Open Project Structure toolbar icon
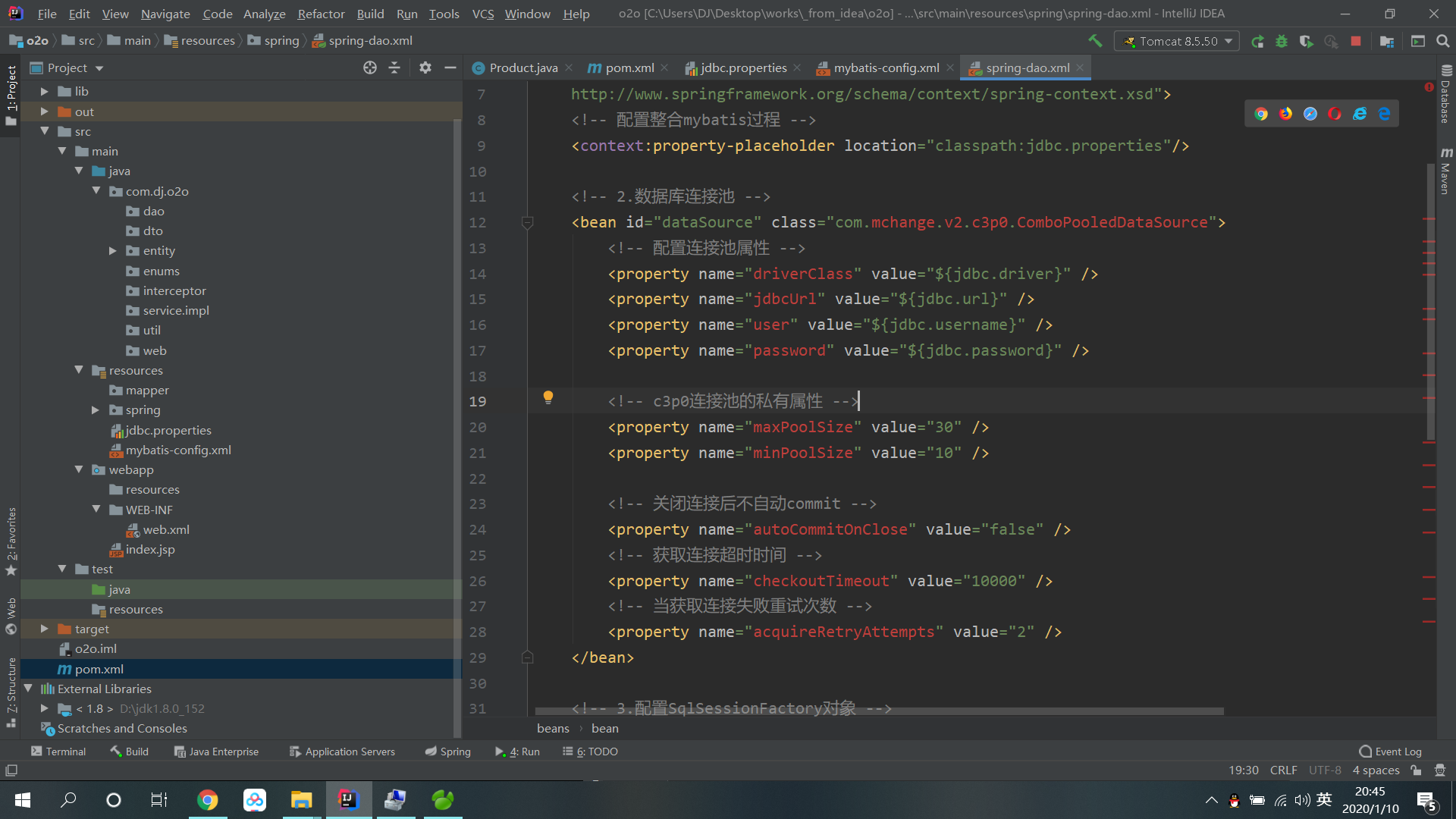This screenshot has height=819, width=1456. click(x=1387, y=42)
